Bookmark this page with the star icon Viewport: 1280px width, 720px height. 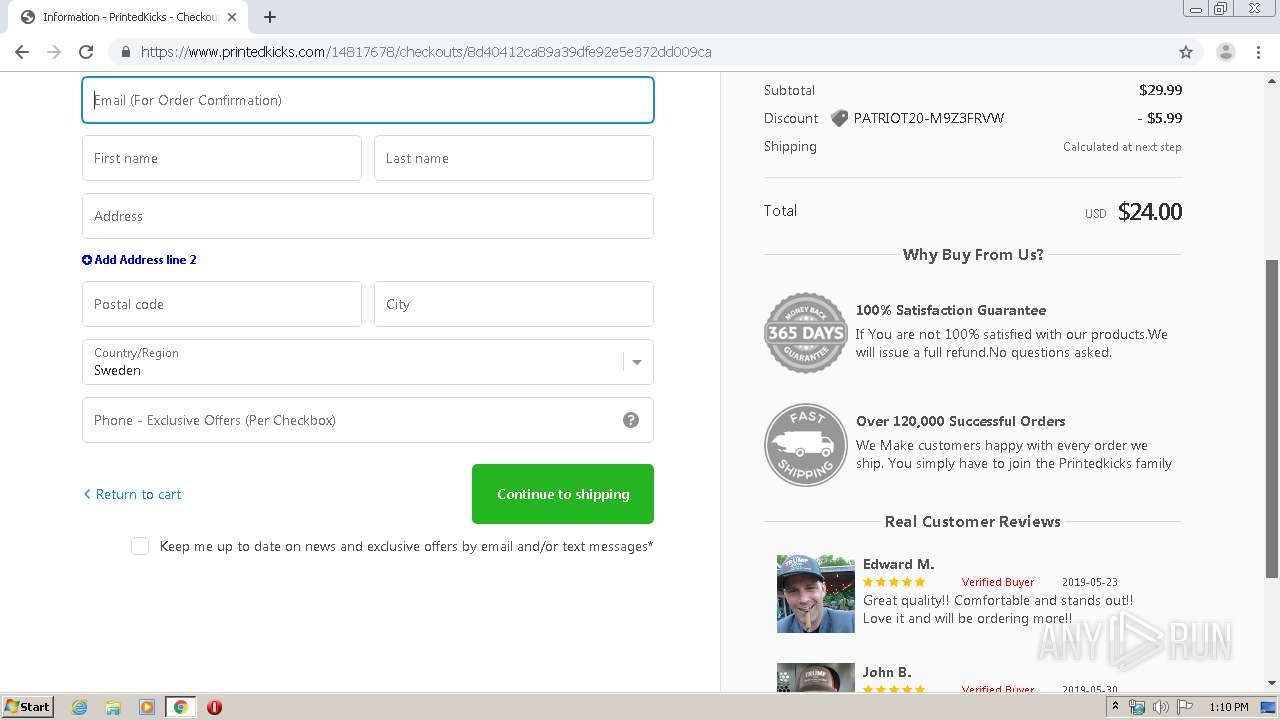coord(1186,52)
